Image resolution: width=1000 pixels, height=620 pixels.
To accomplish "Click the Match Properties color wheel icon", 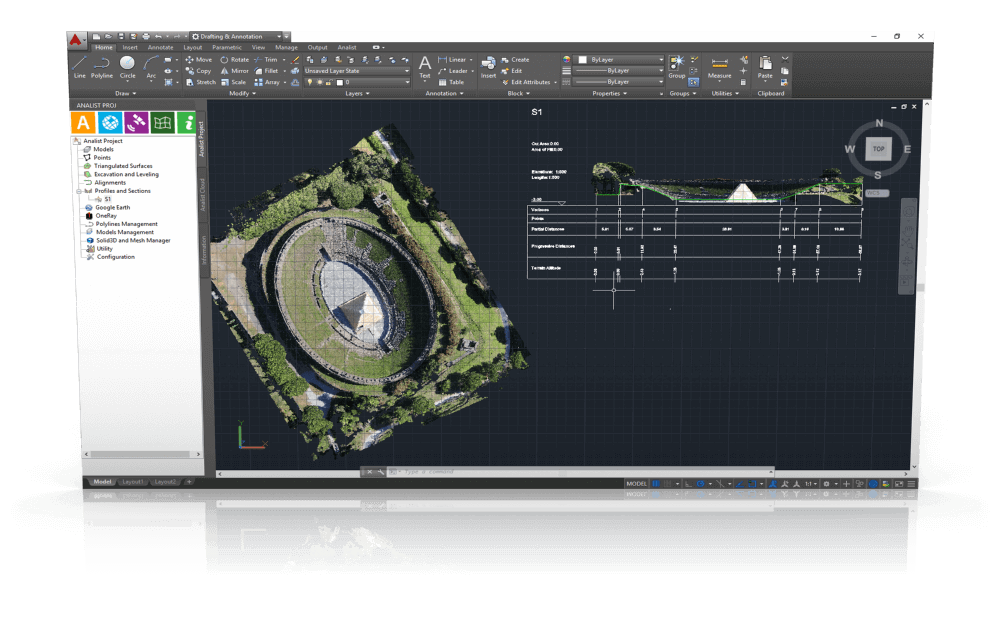I will 566,59.
